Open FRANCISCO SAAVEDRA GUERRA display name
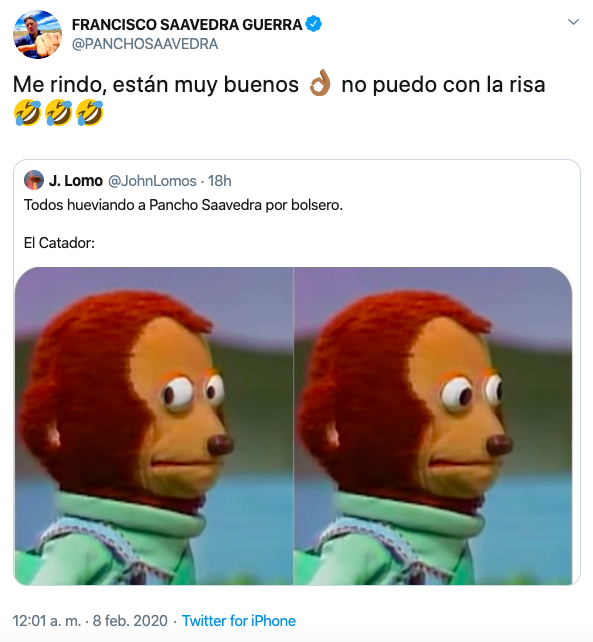593x642 pixels. coord(187,25)
